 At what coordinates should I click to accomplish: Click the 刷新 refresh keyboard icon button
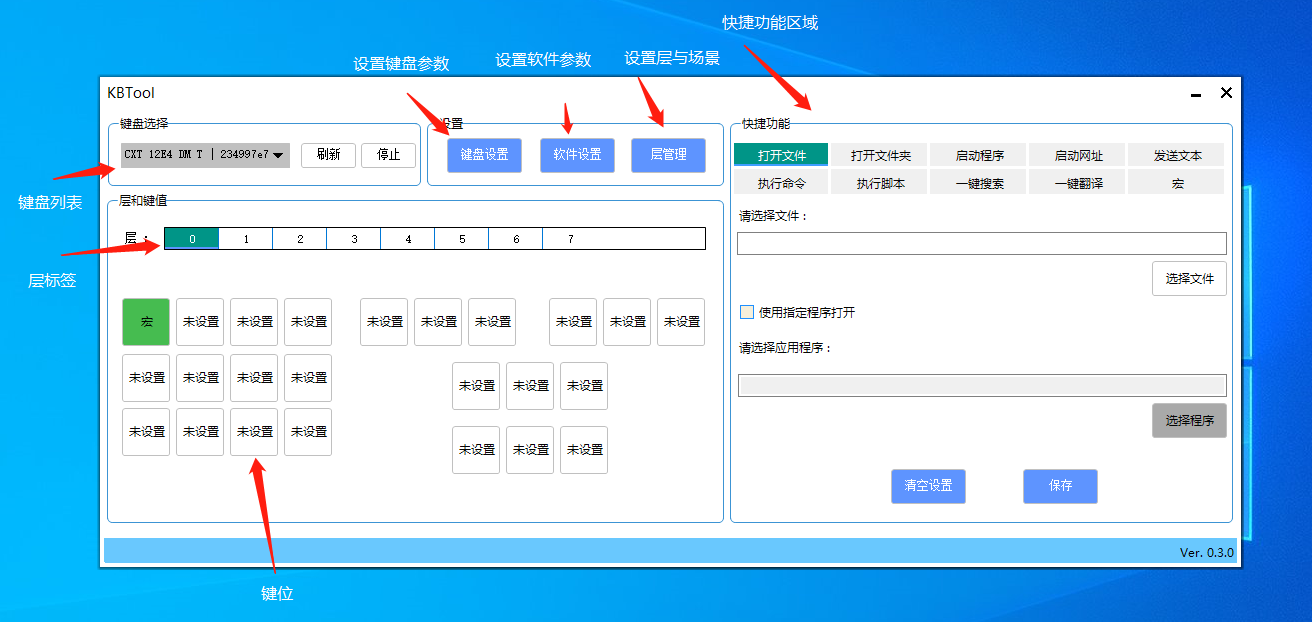point(329,155)
